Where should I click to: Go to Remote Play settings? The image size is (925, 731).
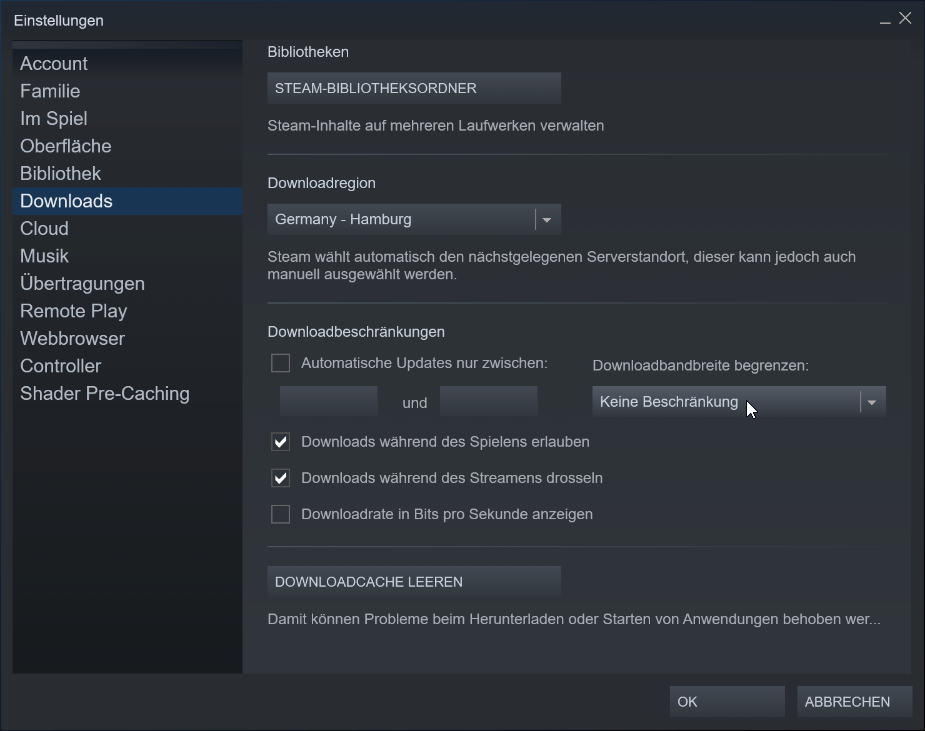tap(127, 311)
